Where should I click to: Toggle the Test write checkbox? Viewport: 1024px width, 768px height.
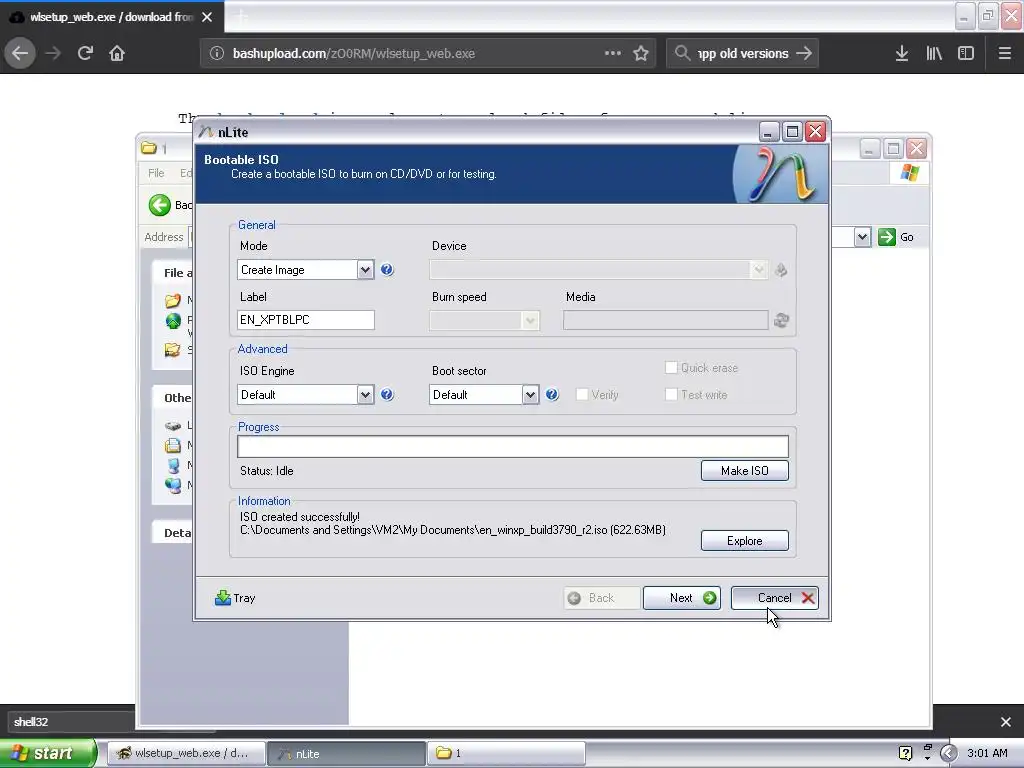click(x=671, y=394)
